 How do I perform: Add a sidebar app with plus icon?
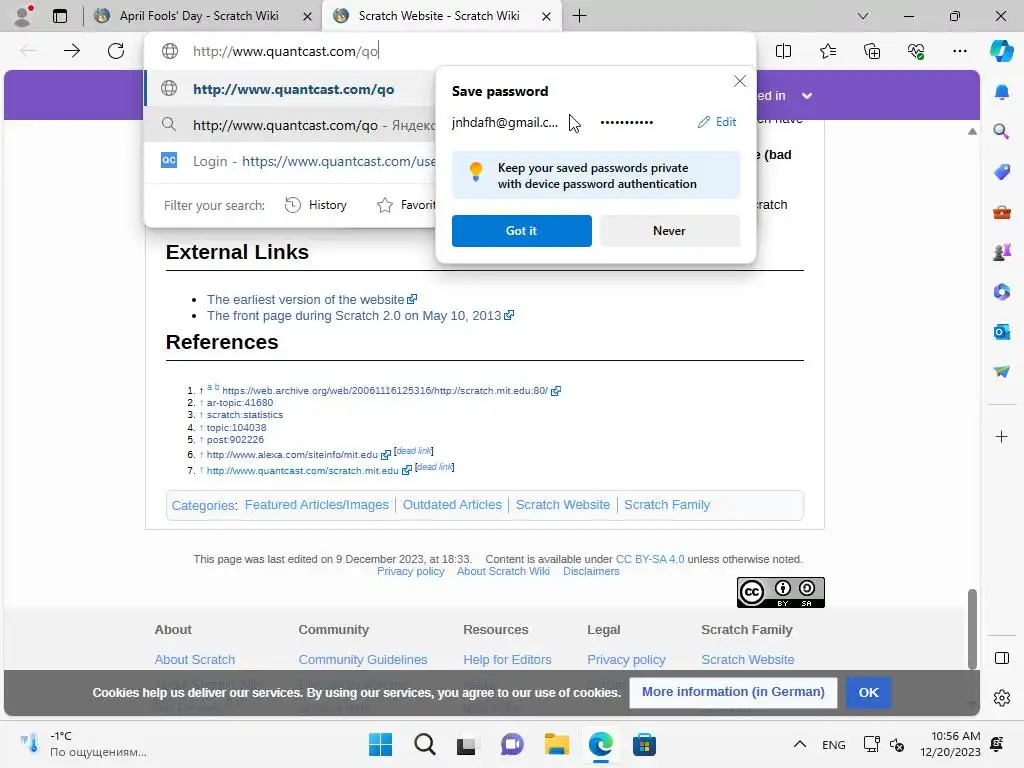pyautogui.click(x=1002, y=436)
